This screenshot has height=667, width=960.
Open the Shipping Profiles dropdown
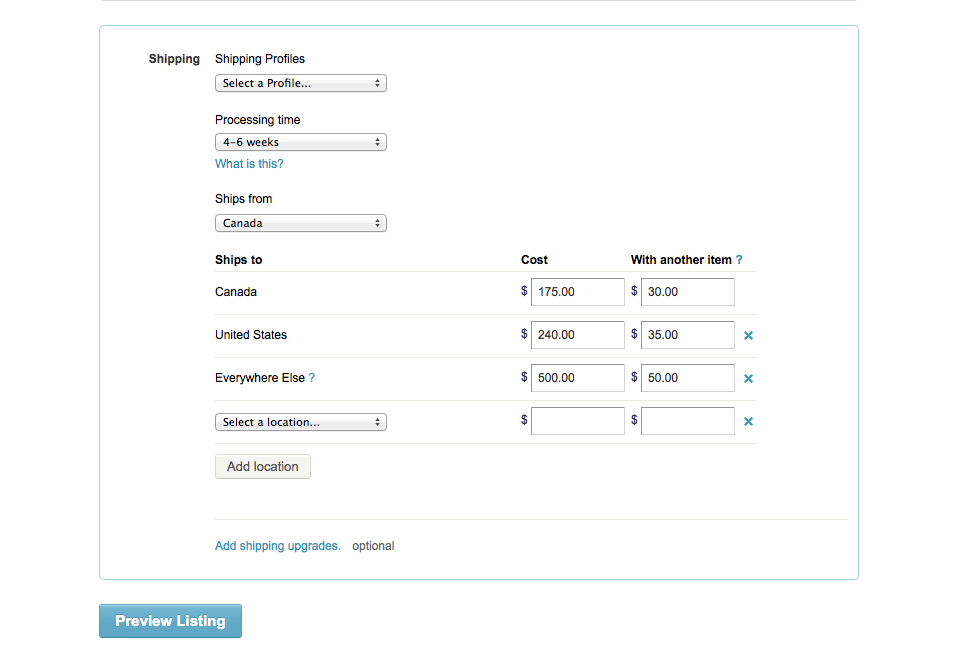[x=301, y=83]
